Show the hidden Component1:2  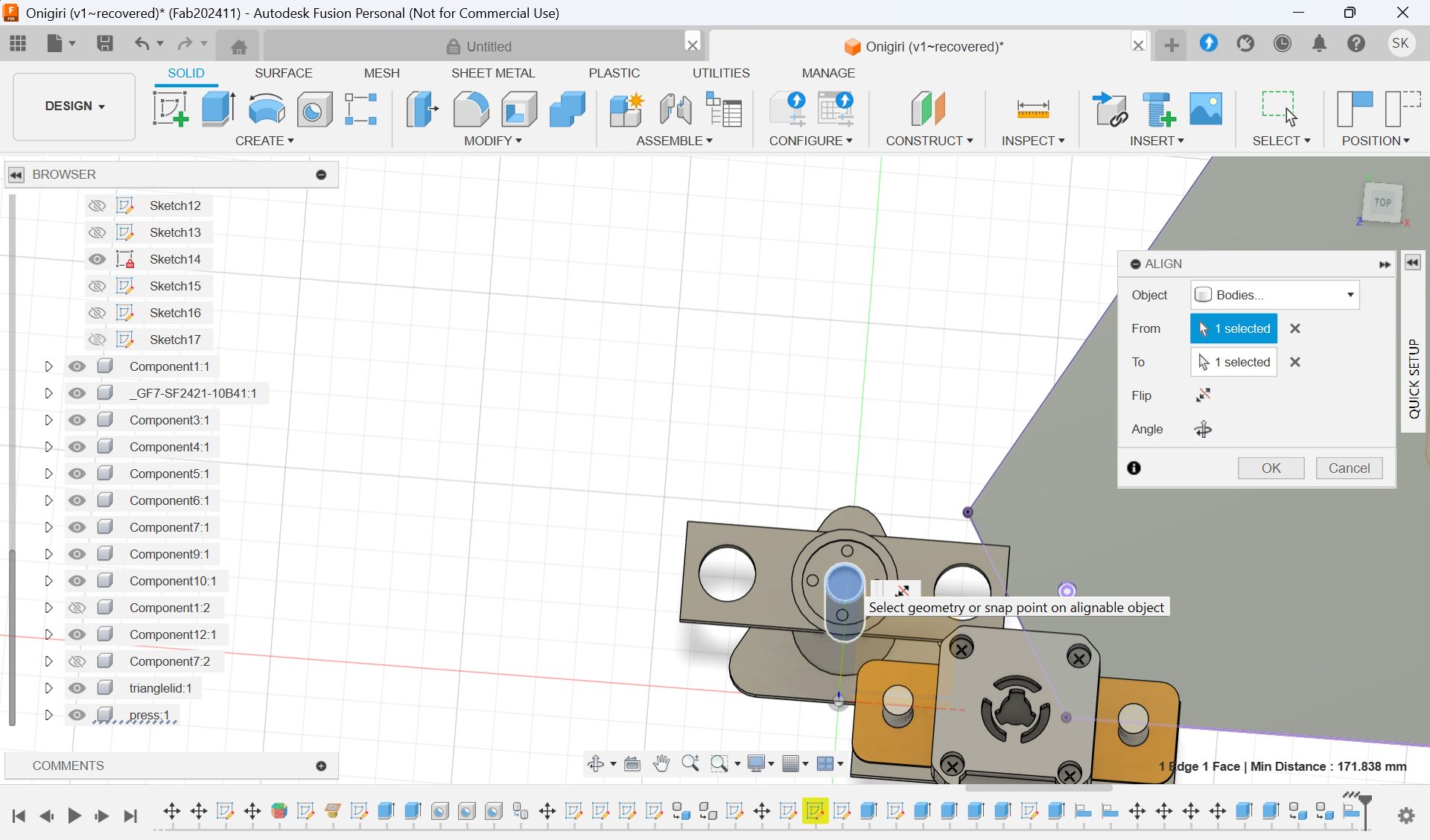[77, 608]
